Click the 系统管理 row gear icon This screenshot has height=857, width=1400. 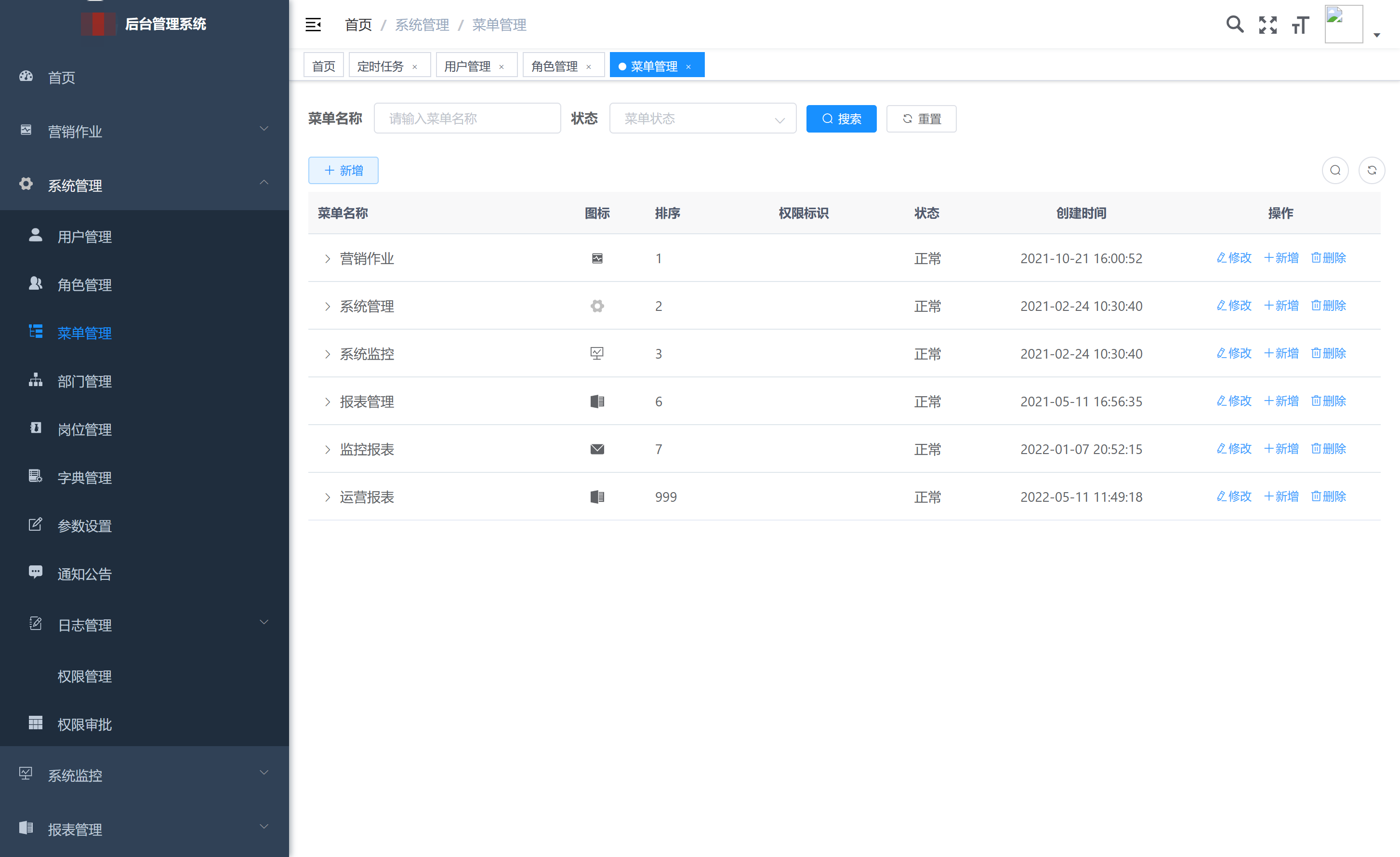click(x=597, y=306)
